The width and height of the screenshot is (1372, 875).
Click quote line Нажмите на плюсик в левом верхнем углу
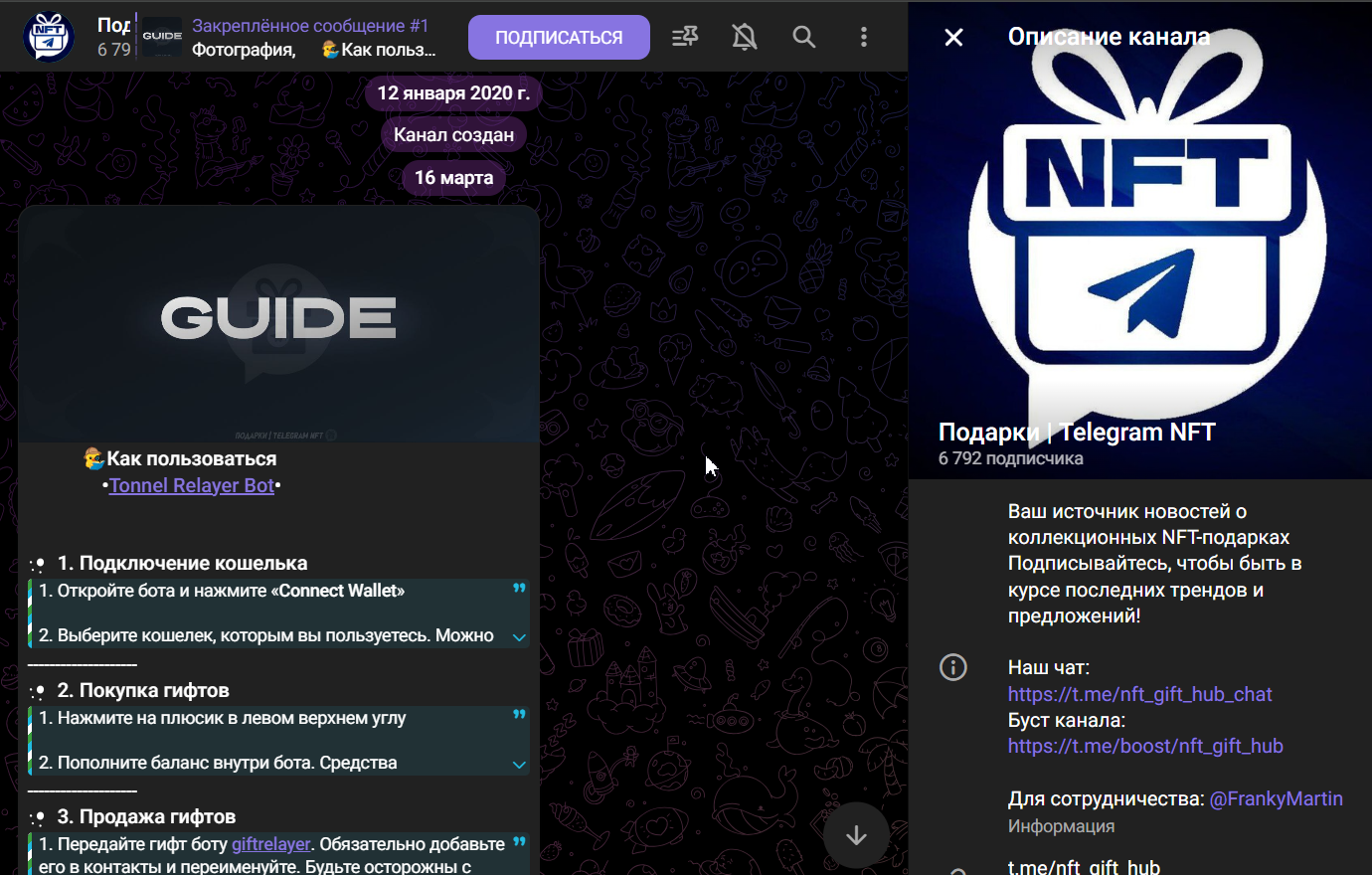pyautogui.click(x=222, y=718)
